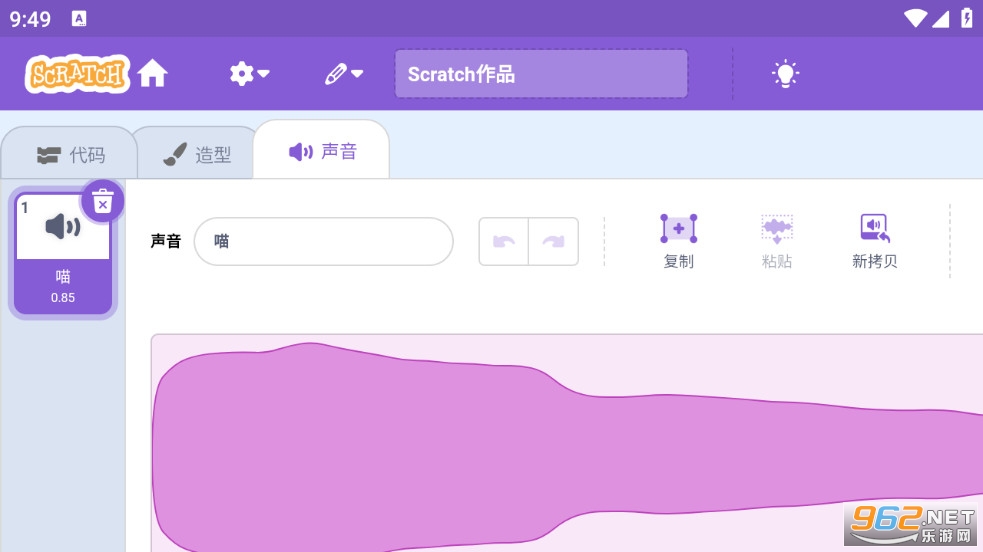Delete the 喵 sound with trash icon

pos(102,202)
